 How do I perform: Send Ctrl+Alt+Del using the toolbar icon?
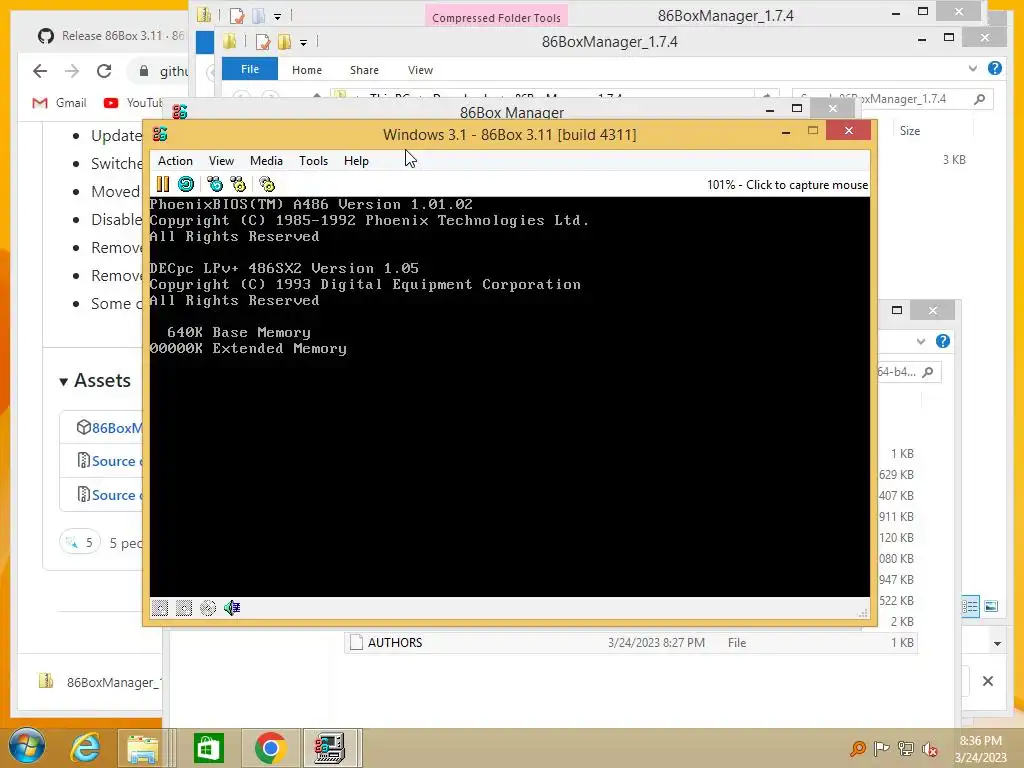coord(215,184)
